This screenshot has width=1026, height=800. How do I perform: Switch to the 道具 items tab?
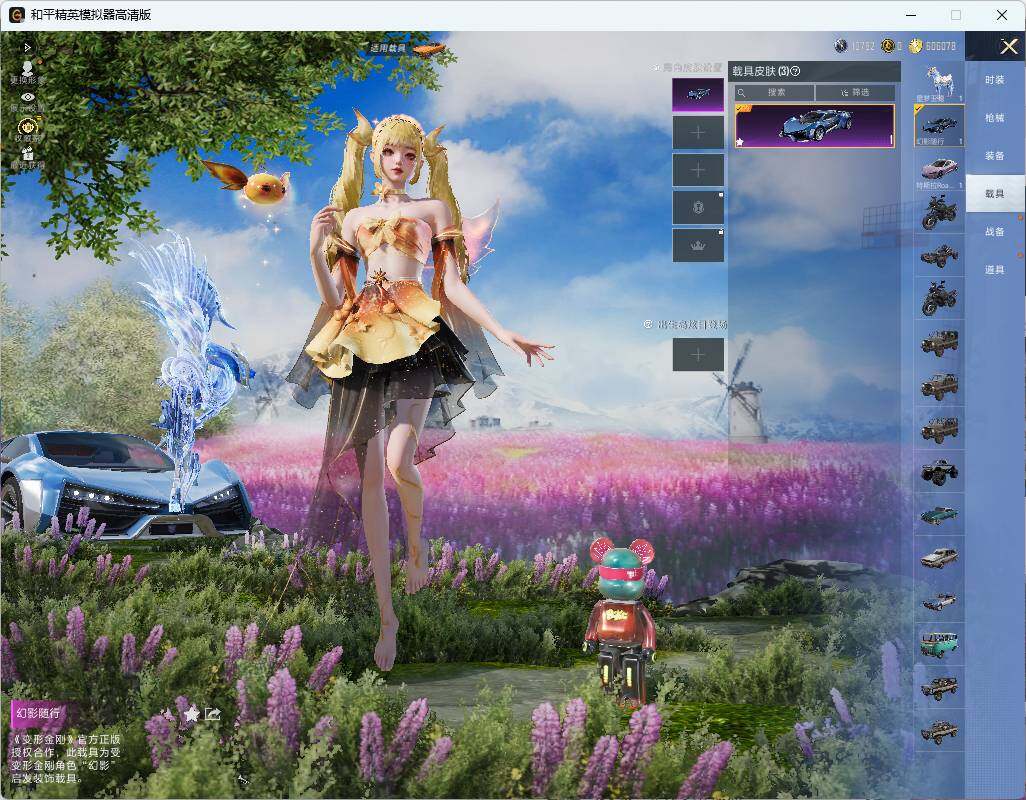coord(995,270)
